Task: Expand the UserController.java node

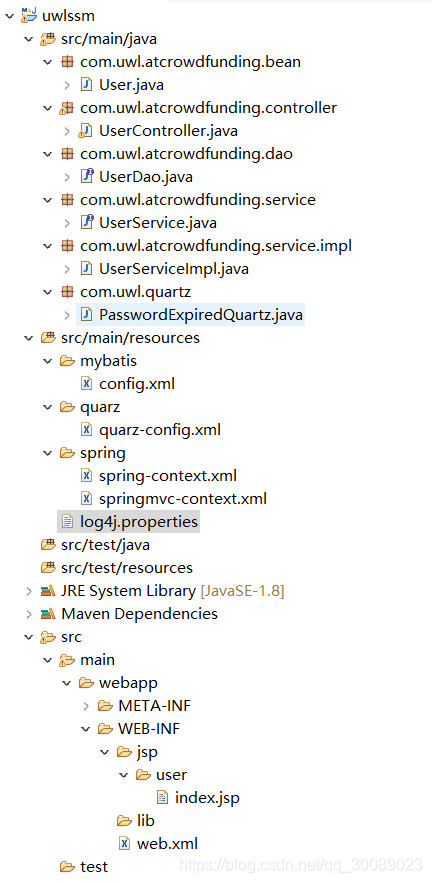Action: (x=67, y=131)
